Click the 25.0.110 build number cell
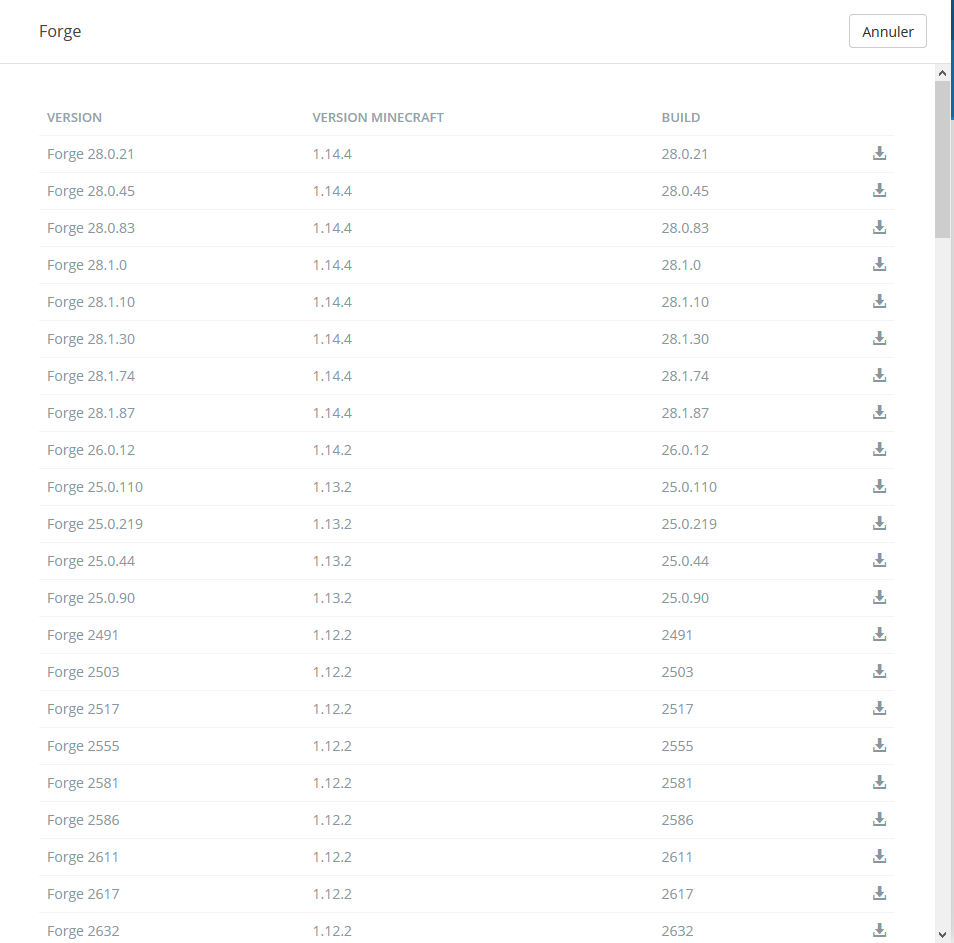Viewport: 954px width, 943px height. 689,487
